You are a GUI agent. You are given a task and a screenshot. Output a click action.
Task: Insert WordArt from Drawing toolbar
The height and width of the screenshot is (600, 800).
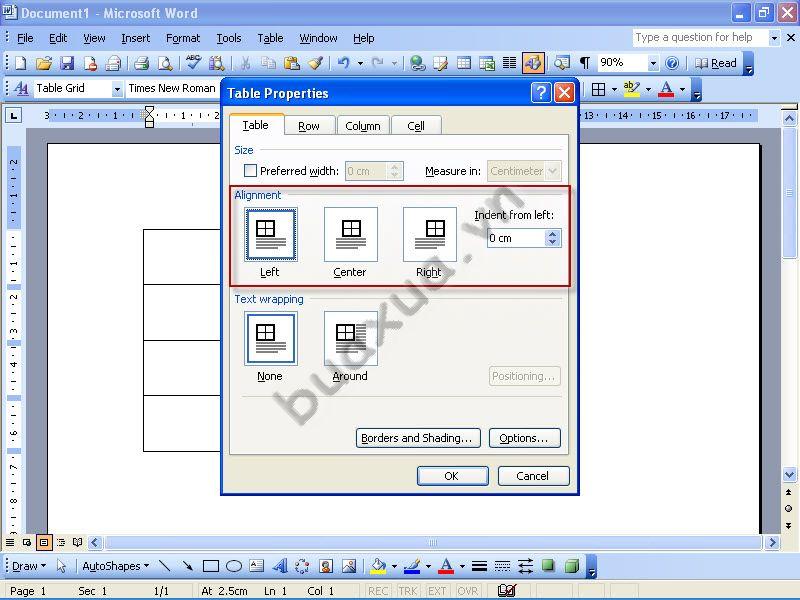[280, 566]
